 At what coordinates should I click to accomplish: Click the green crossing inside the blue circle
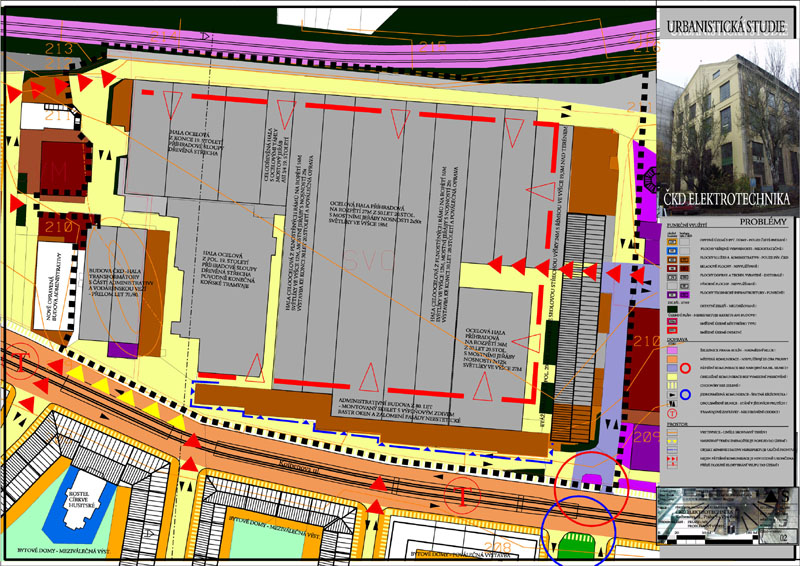(577, 546)
